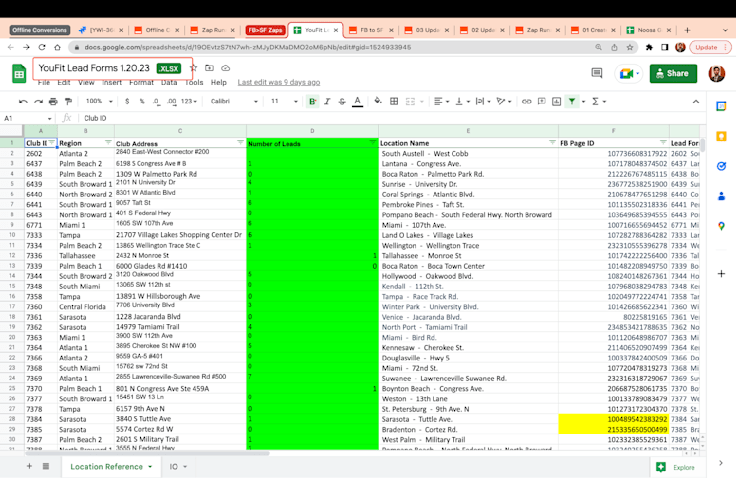The image size is (736, 478).
Task: Open text color picker
Action: tap(358, 101)
